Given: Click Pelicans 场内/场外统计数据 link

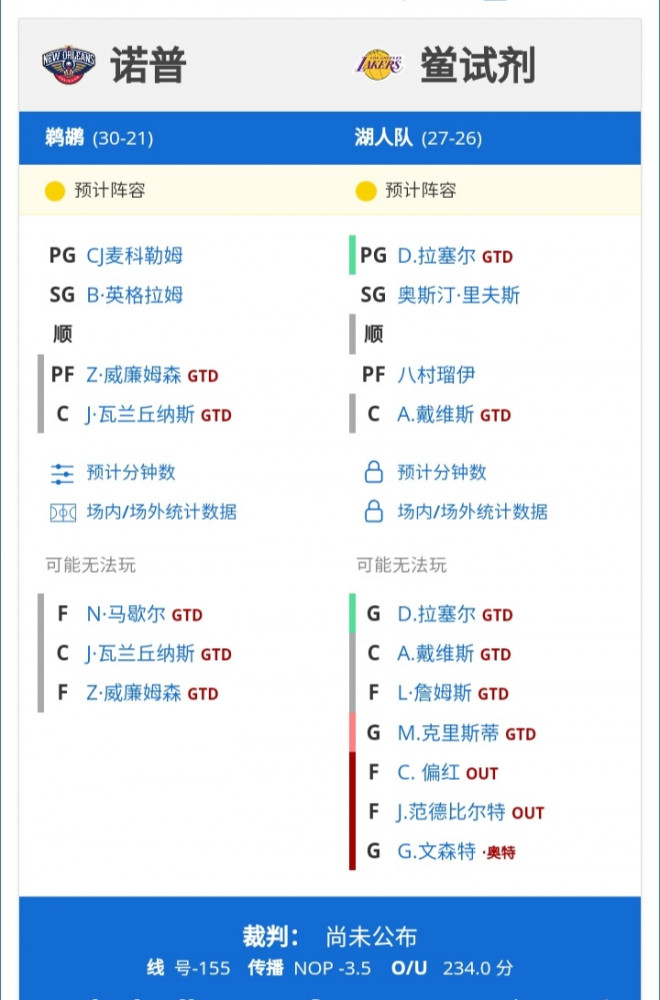Looking at the screenshot, I should [x=161, y=512].
